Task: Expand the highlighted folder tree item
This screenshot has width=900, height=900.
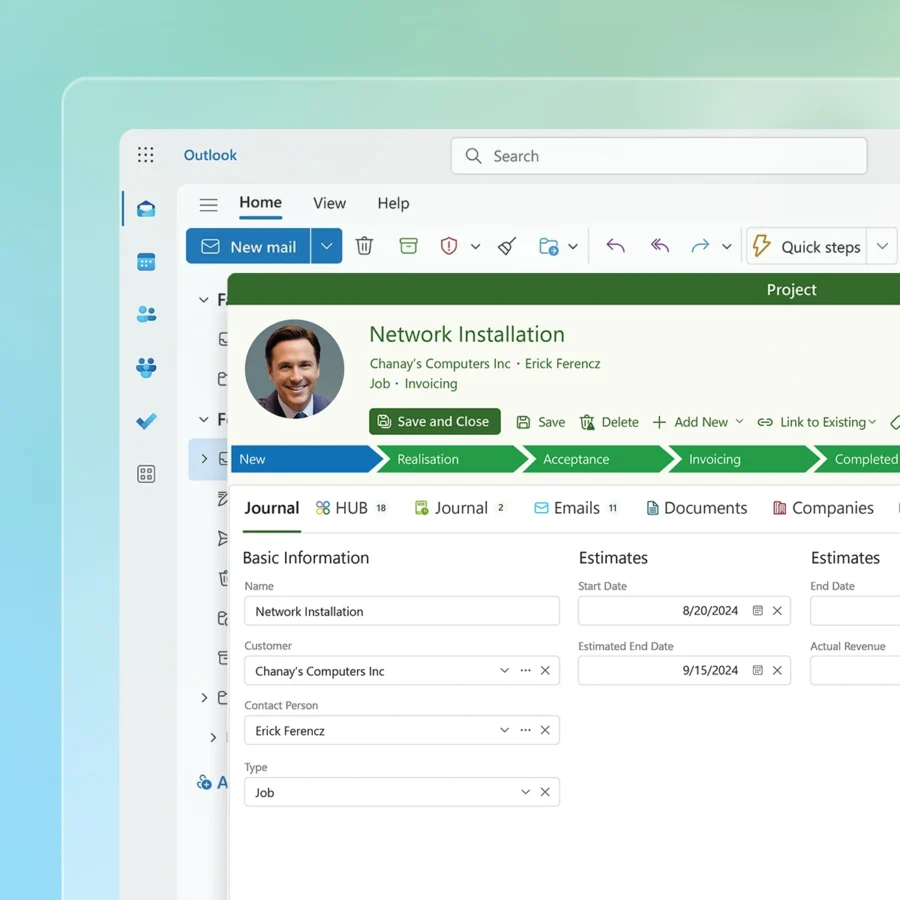Action: pyautogui.click(x=204, y=459)
